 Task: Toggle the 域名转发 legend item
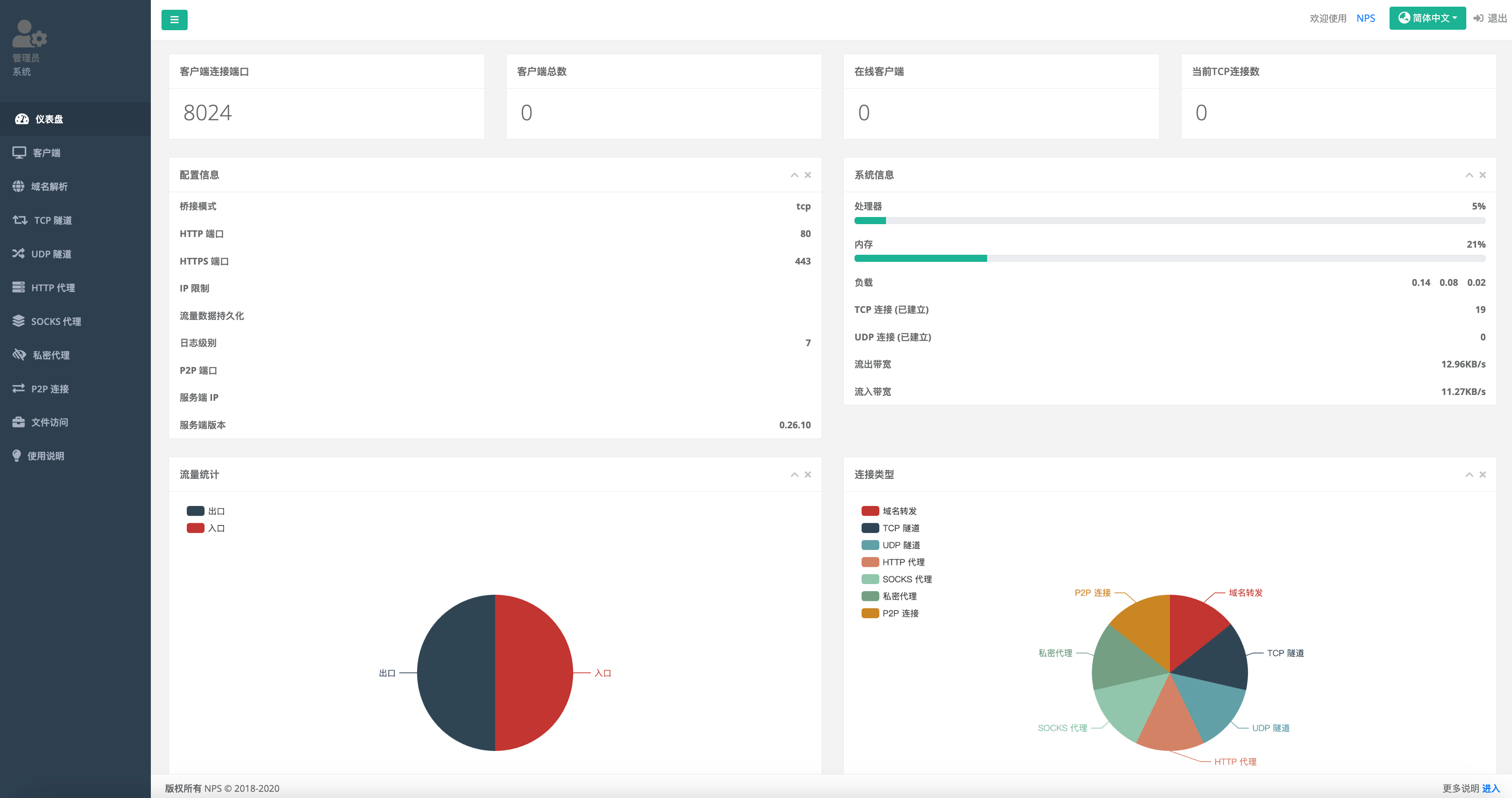(889, 511)
